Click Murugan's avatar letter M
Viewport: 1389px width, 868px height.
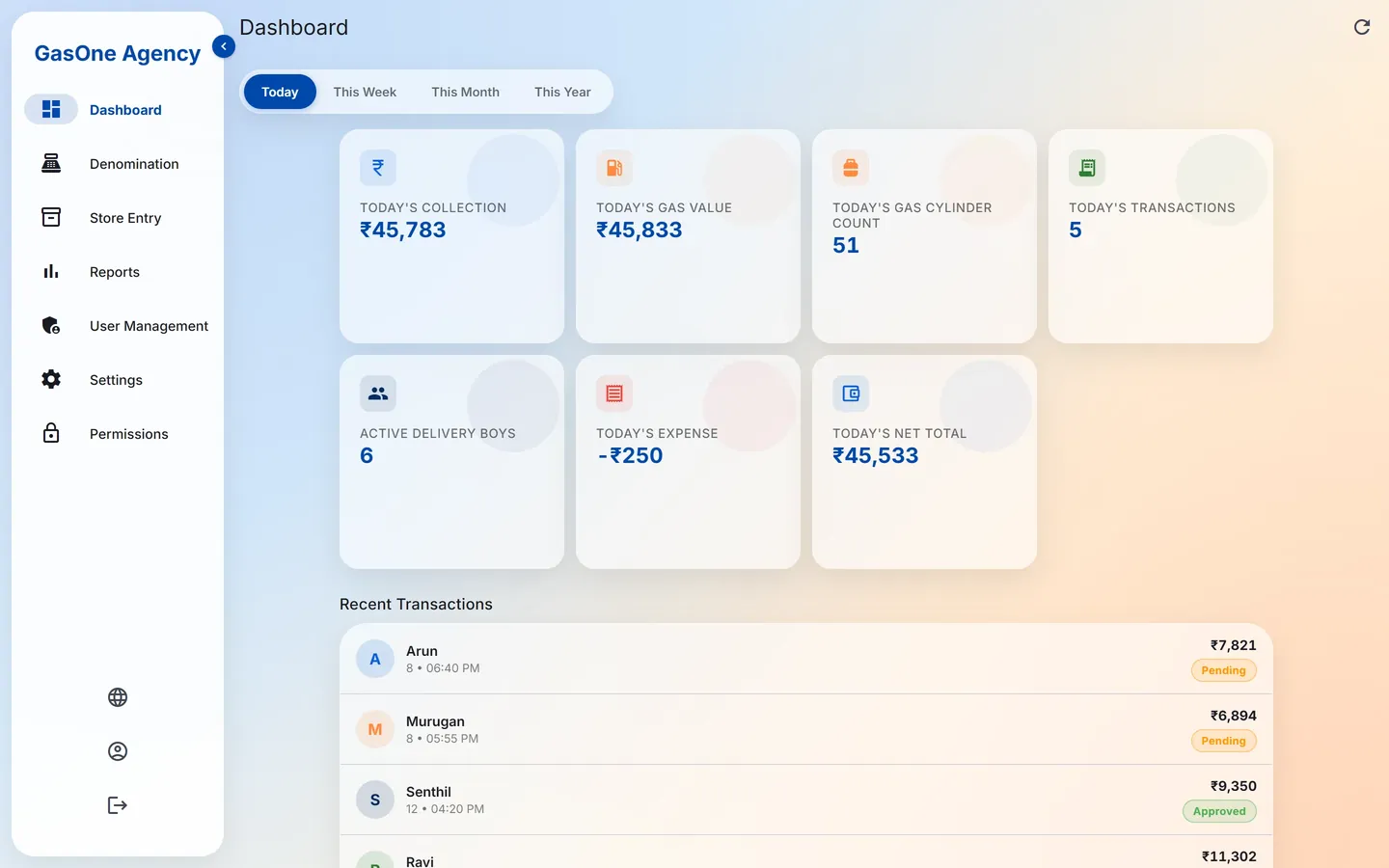point(375,729)
